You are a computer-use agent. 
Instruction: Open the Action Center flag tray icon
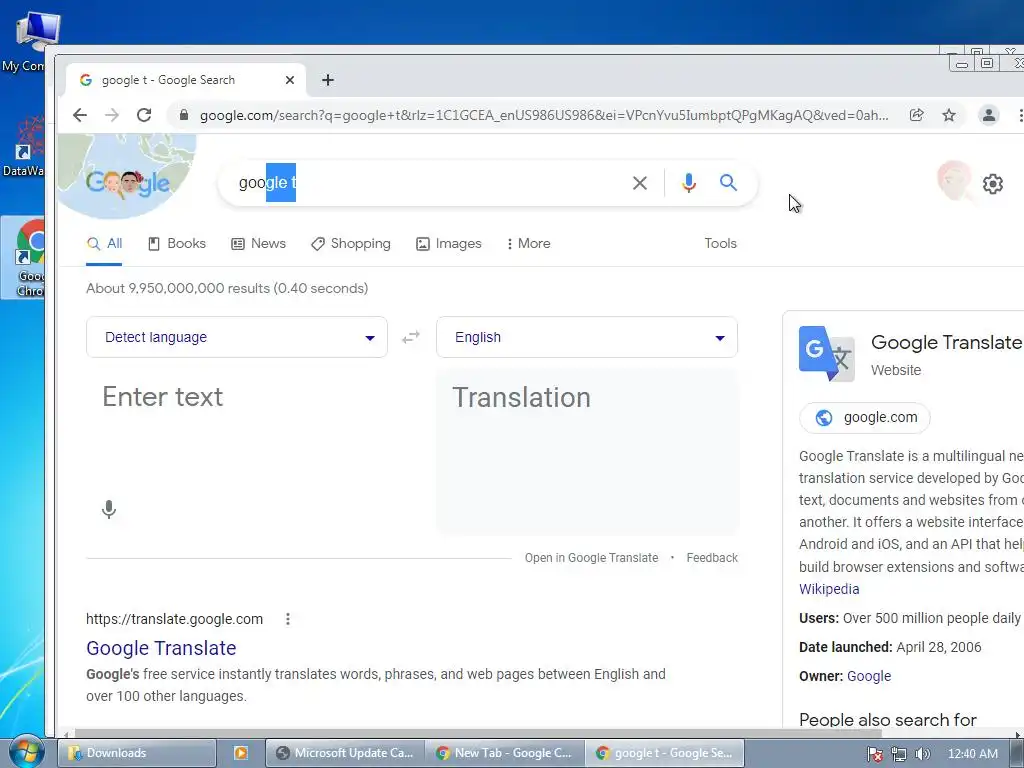875,754
